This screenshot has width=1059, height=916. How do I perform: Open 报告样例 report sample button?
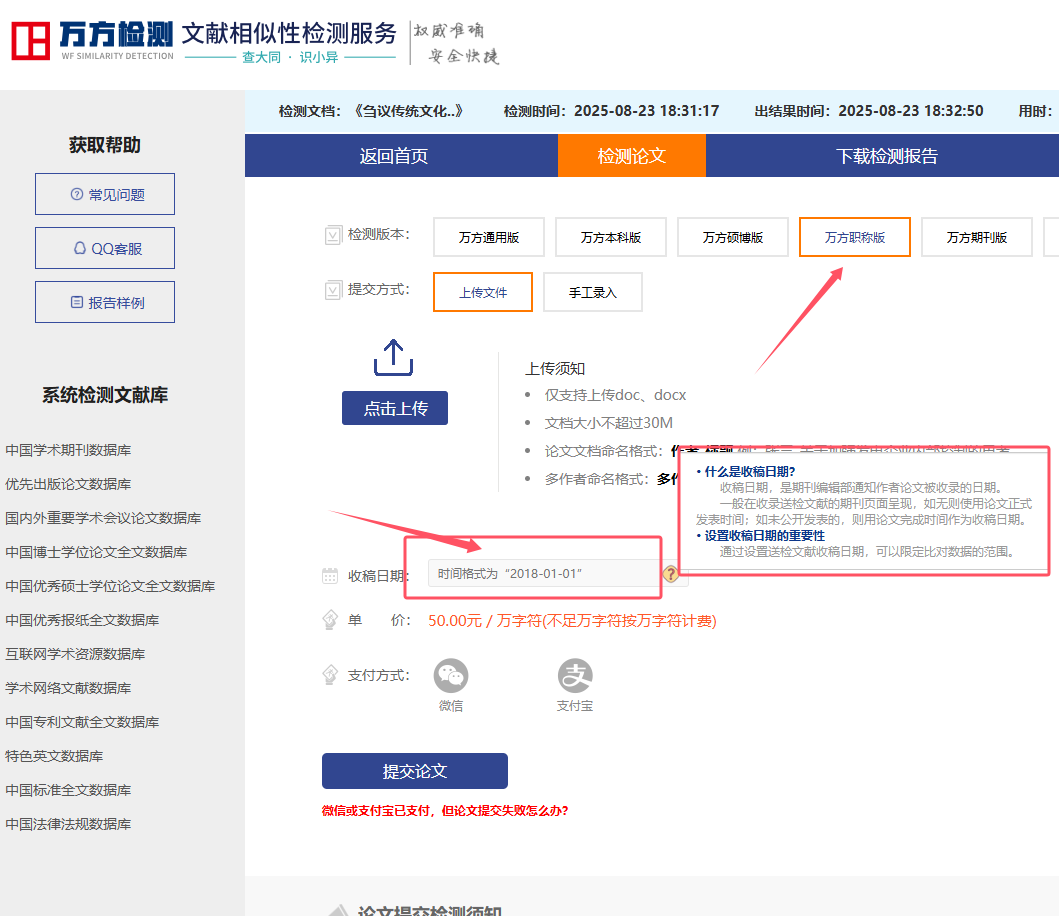[x=105, y=302]
